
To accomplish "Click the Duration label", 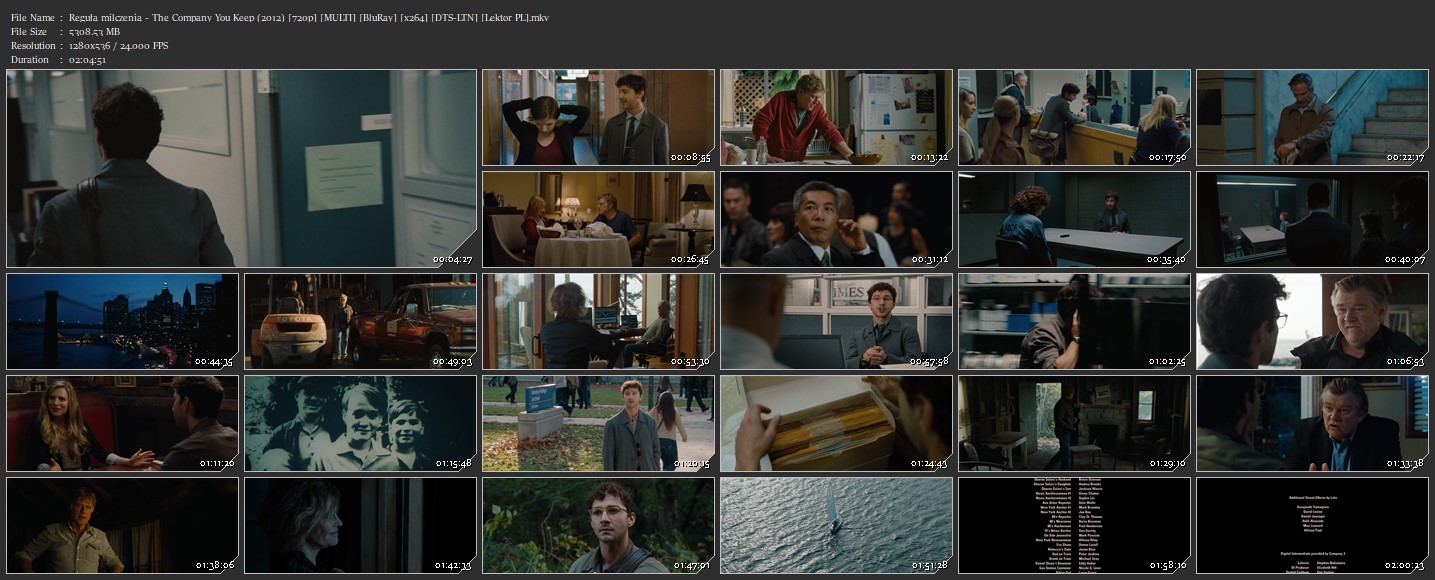I will pos(30,60).
